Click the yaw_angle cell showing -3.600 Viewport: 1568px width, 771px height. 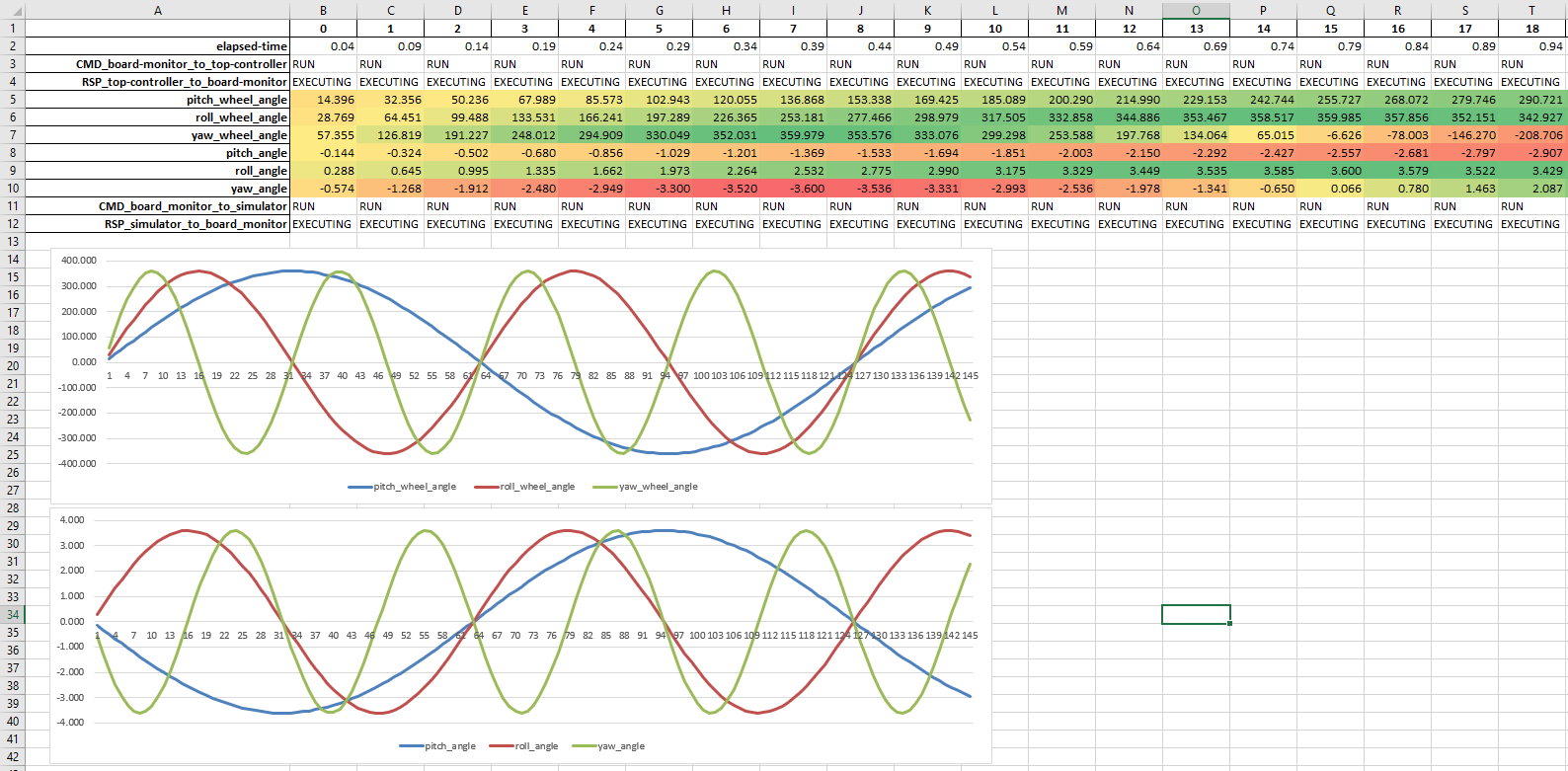(793, 189)
